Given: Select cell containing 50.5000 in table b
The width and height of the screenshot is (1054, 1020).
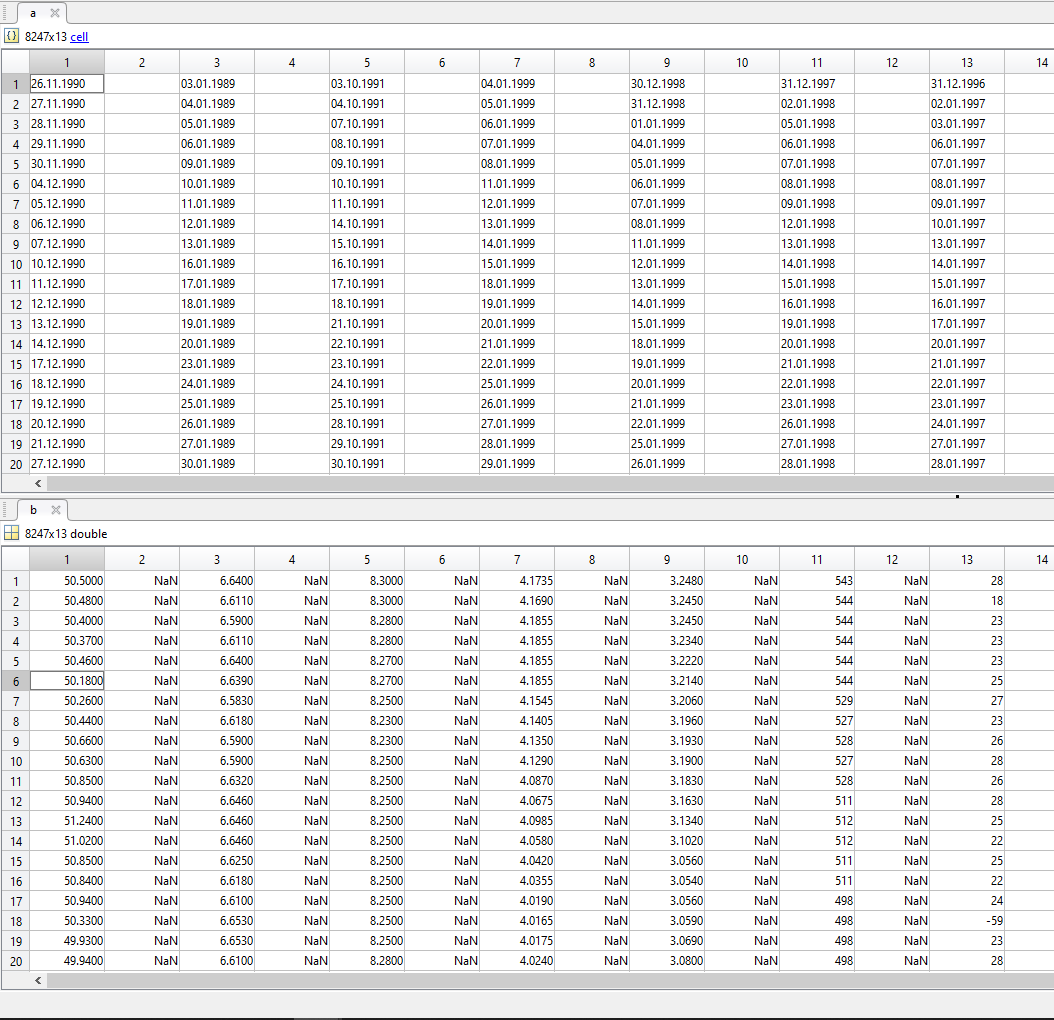Looking at the screenshot, I should coord(67,580).
